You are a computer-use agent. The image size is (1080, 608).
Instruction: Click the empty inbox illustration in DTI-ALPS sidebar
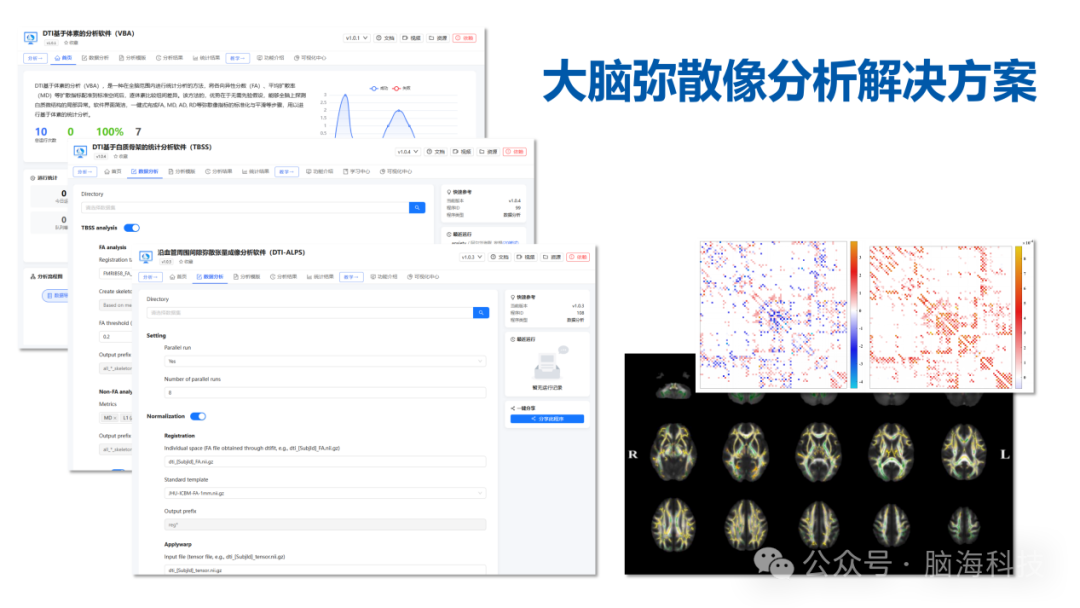(550, 363)
